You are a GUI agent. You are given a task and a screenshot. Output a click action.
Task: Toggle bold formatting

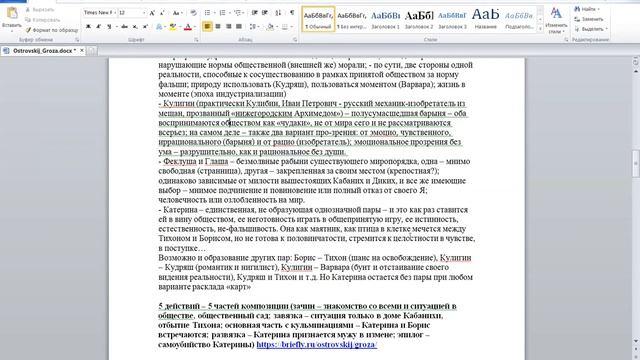coord(88,27)
